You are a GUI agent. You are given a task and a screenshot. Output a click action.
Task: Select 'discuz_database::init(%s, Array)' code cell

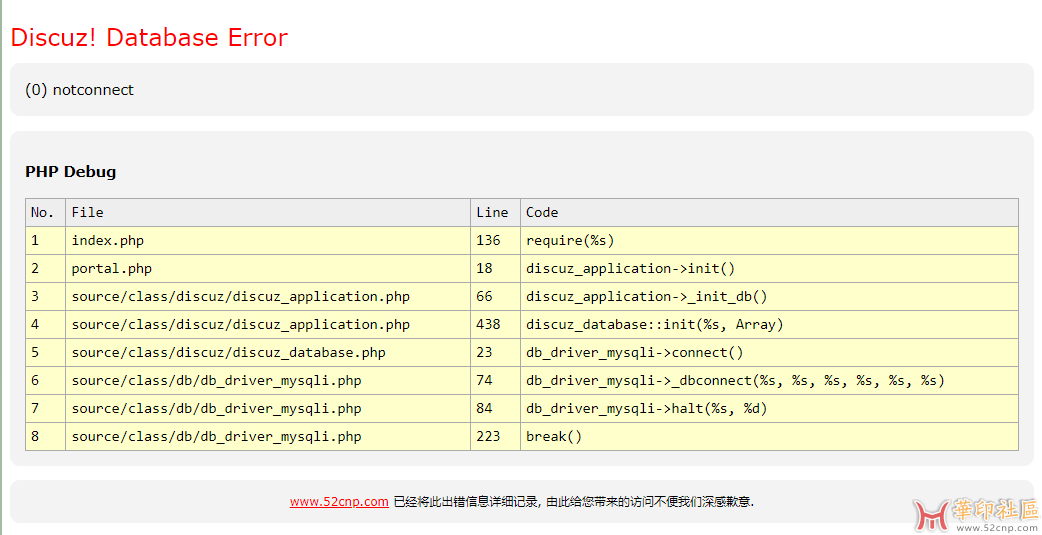769,324
